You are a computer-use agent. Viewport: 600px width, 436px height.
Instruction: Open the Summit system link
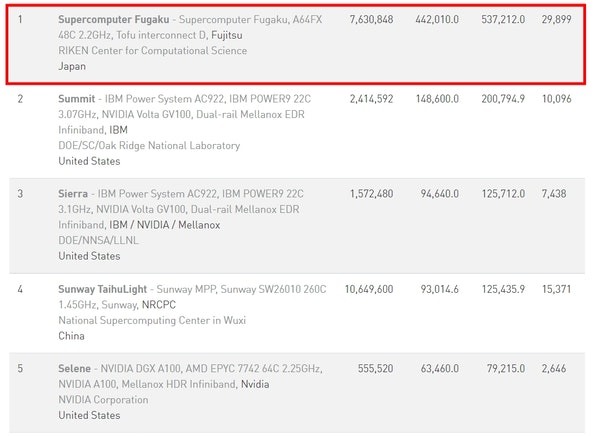(x=77, y=99)
